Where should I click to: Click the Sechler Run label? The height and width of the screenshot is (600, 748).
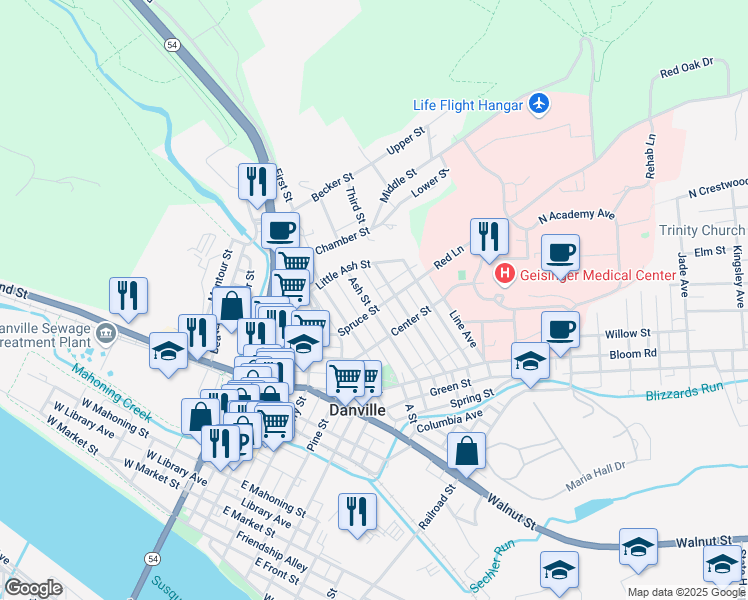point(492,566)
